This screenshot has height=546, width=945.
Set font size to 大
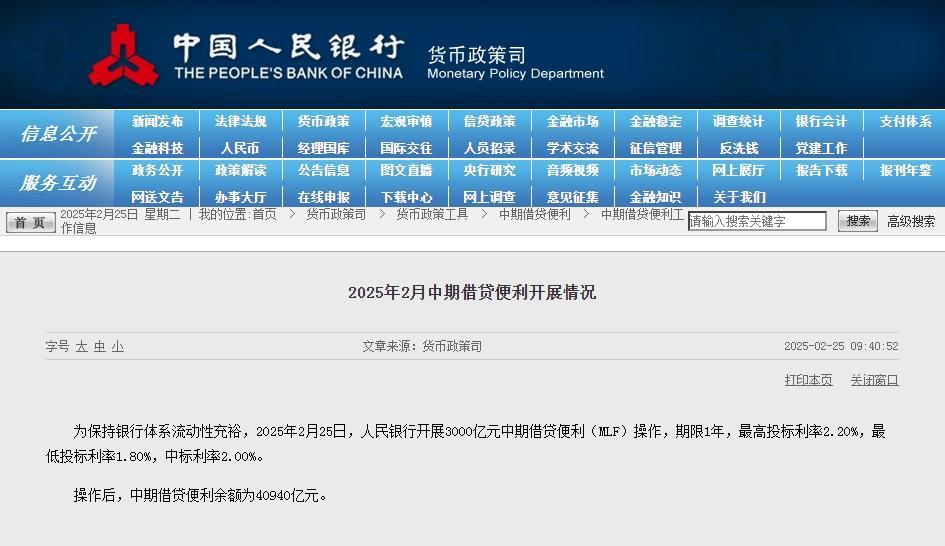(81, 347)
